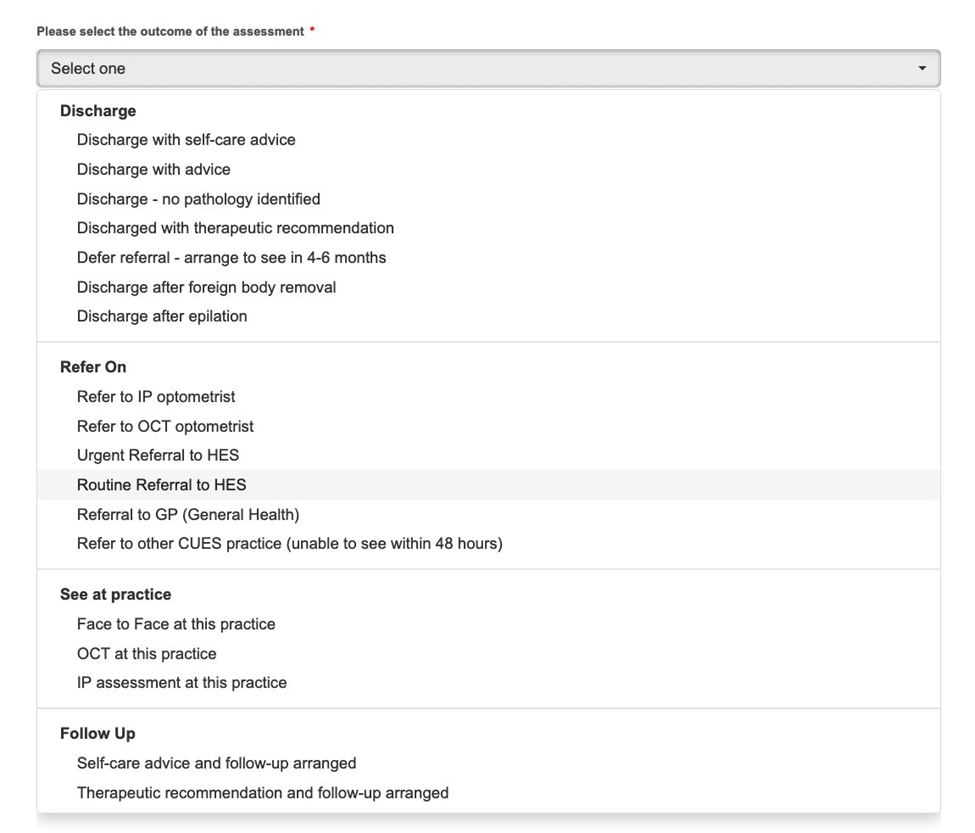Choose 'Refer to OCT optometrist'
The width and height of the screenshot is (975, 833).
(488, 426)
